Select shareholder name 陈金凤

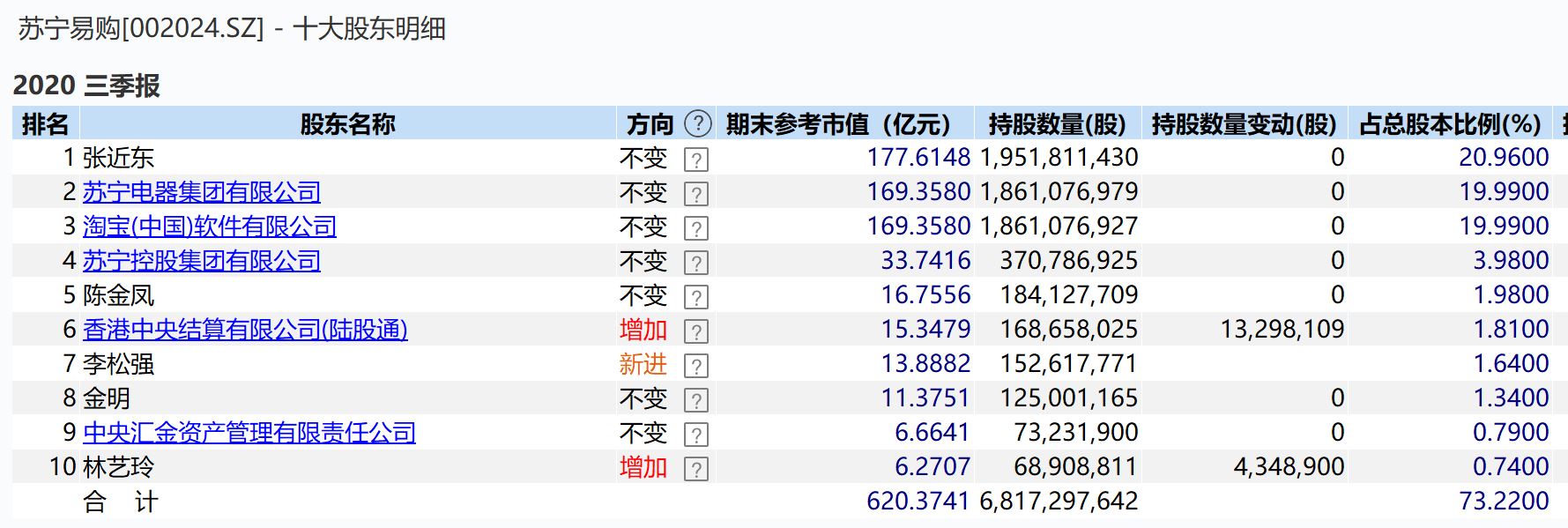click(x=118, y=295)
